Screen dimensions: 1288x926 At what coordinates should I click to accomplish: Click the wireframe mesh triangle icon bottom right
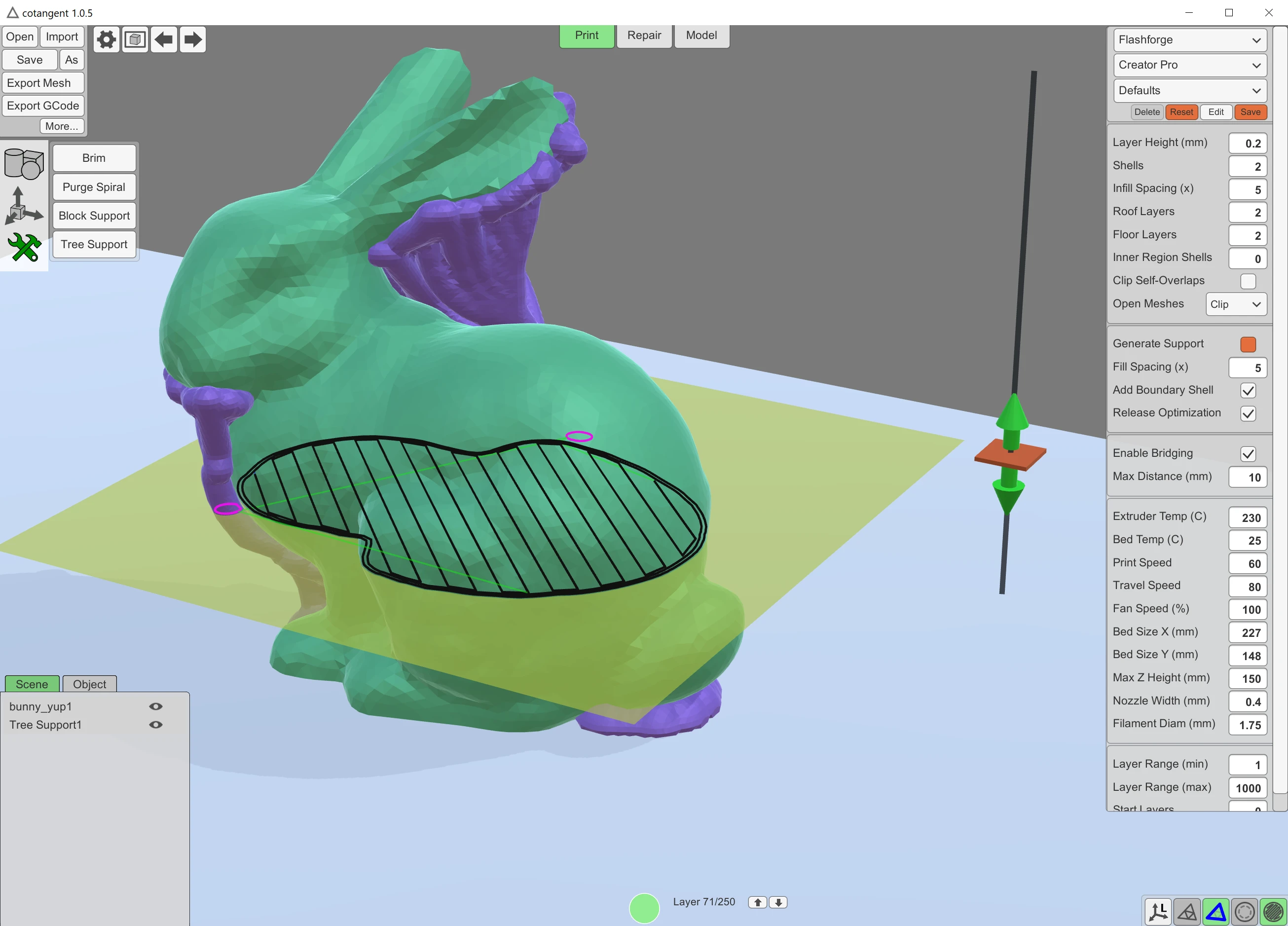(x=1187, y=911)
